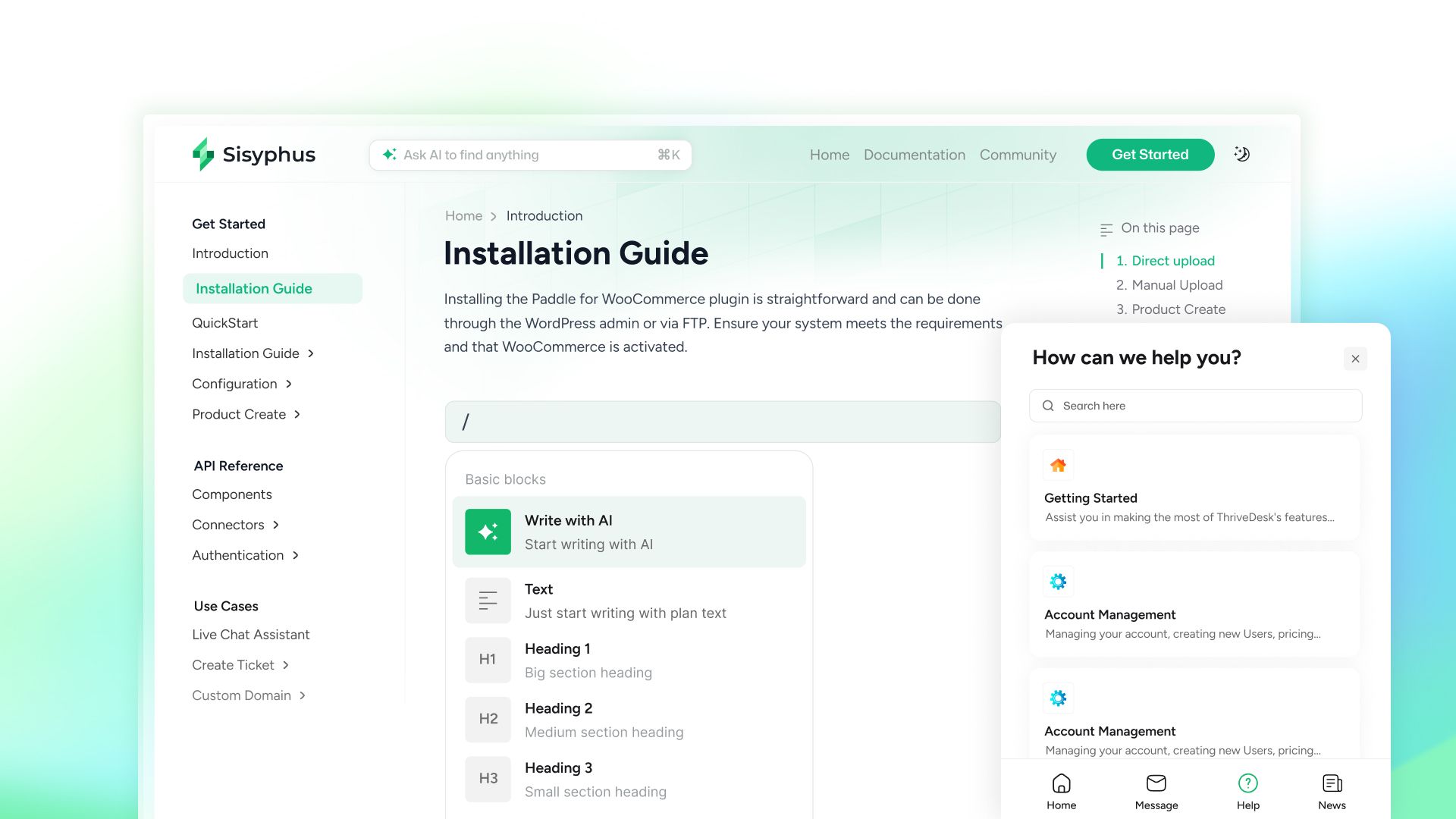Open the Getting Started house icon card
Viewport: 1456px width, 819px height.
coord(1058,466)
